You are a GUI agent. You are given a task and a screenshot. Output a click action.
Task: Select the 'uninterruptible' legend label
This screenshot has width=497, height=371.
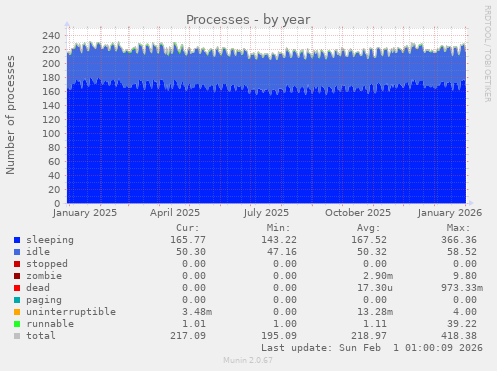(71, 312)
